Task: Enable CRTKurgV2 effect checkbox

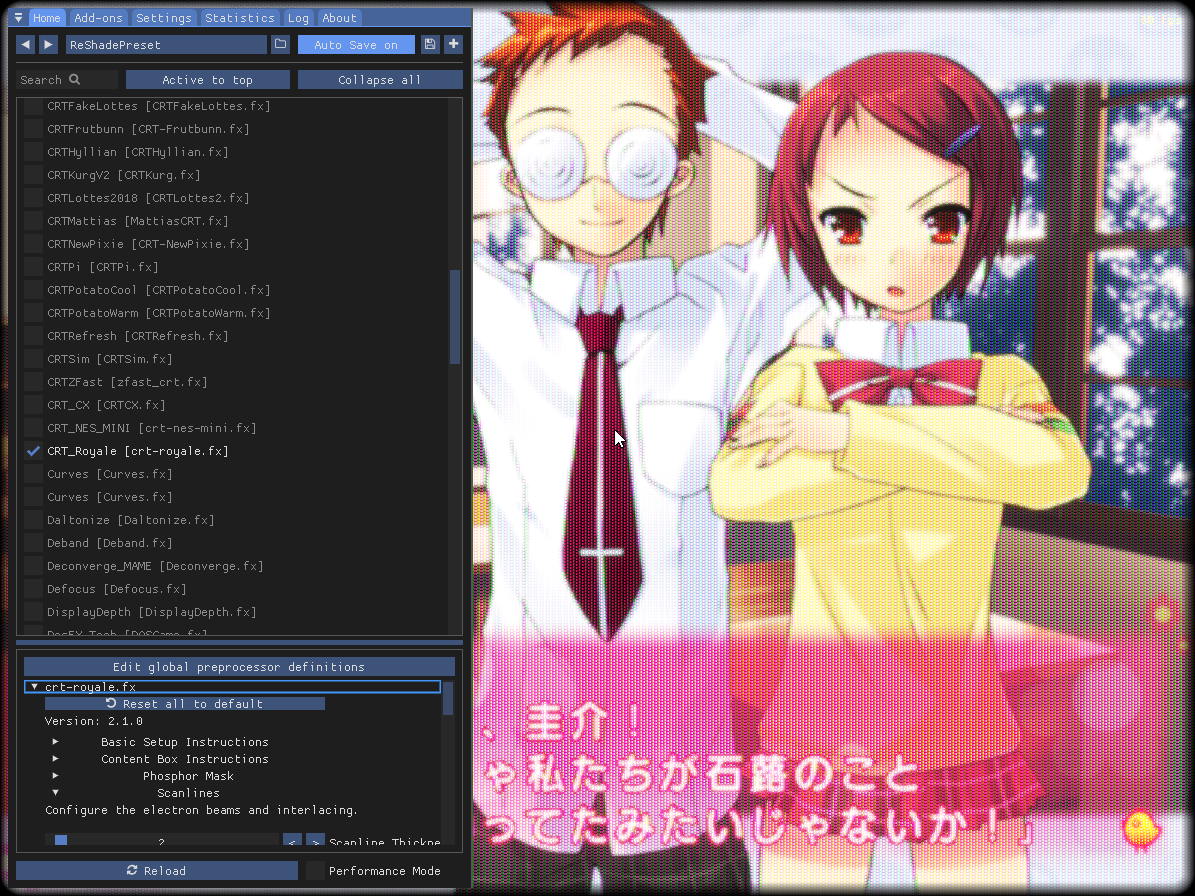Action: tap(33, 174)
